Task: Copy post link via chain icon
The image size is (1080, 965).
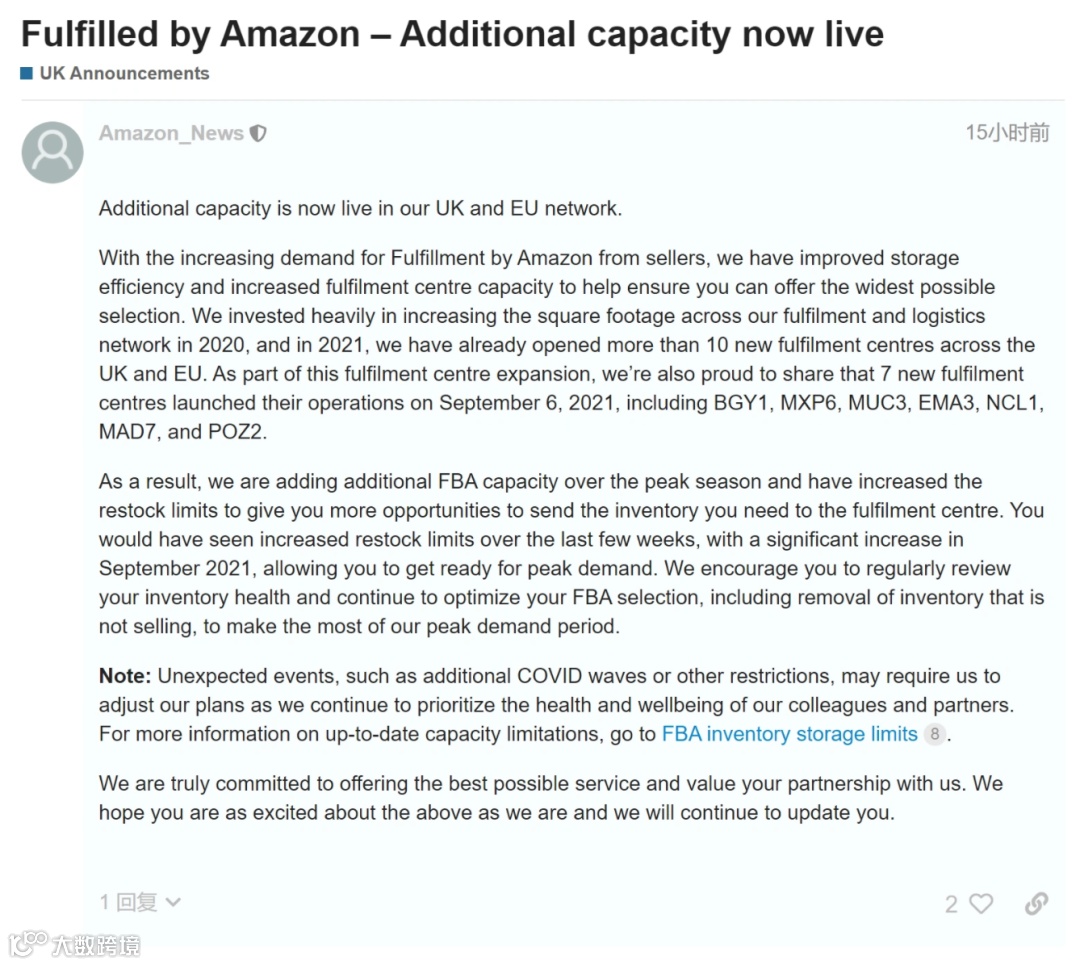Action: [x=1036, y=904]
